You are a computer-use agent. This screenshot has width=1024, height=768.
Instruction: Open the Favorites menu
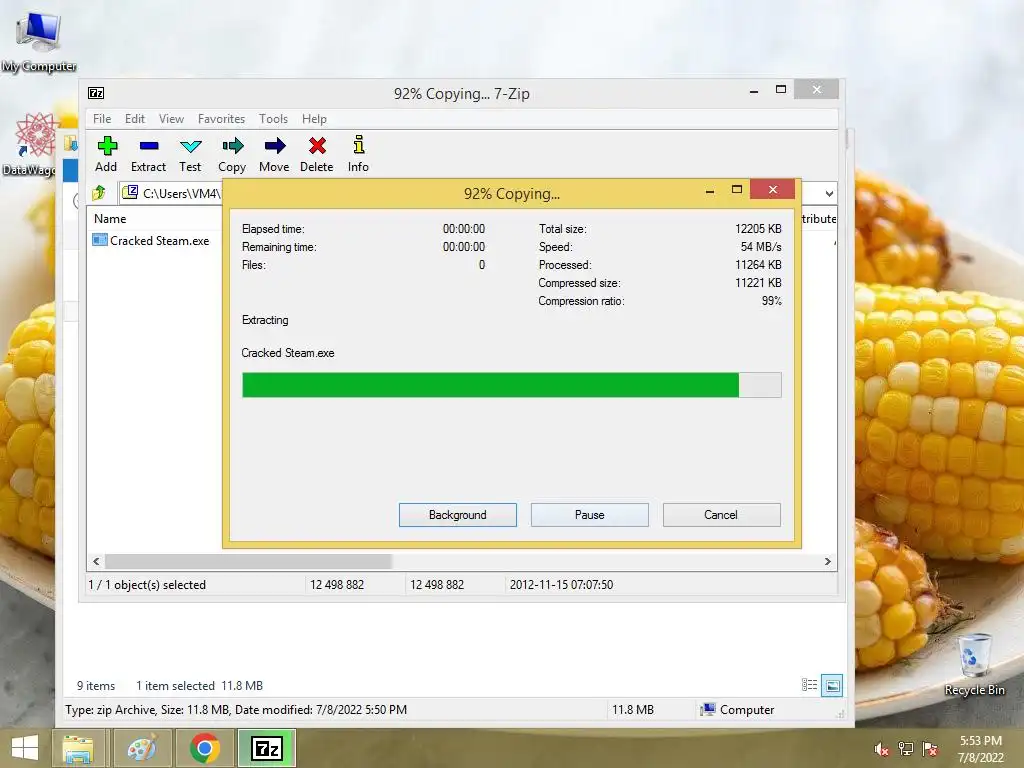pyautogui.click(x=221, y=119)
